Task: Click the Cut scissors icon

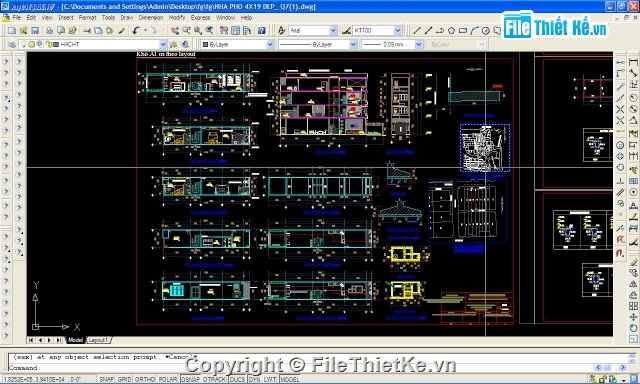Action: pyautogui.click(x=87, y=31)
